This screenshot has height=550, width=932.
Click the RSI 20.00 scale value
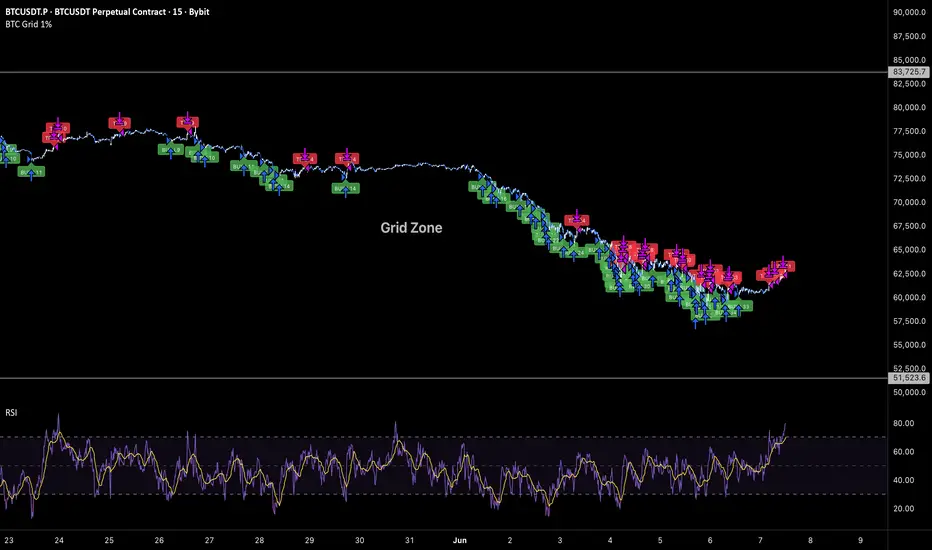903,509
